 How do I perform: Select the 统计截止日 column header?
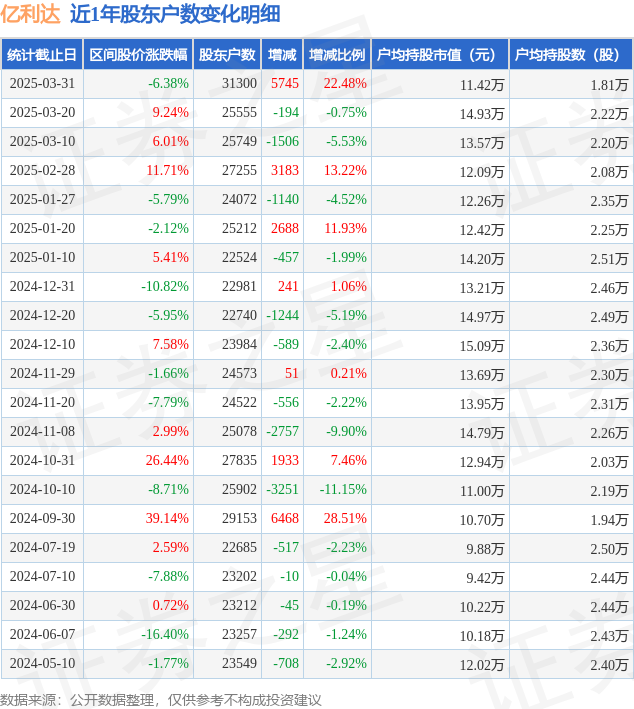click(x=42, y=55)
